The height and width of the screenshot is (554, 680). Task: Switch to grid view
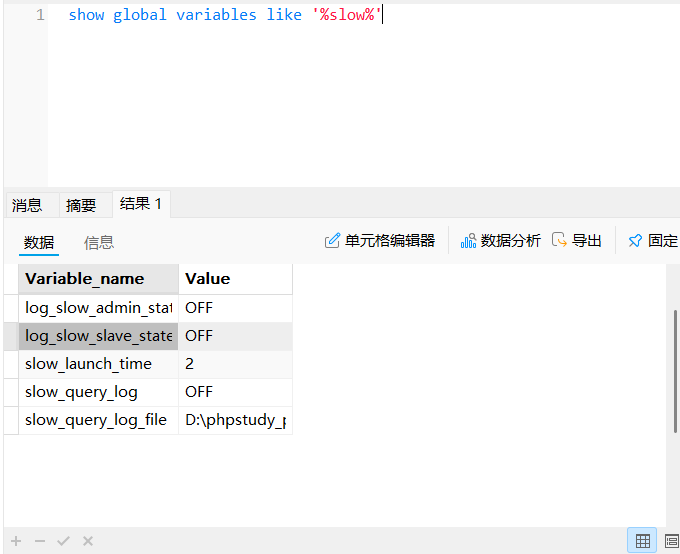pos(642,541)
